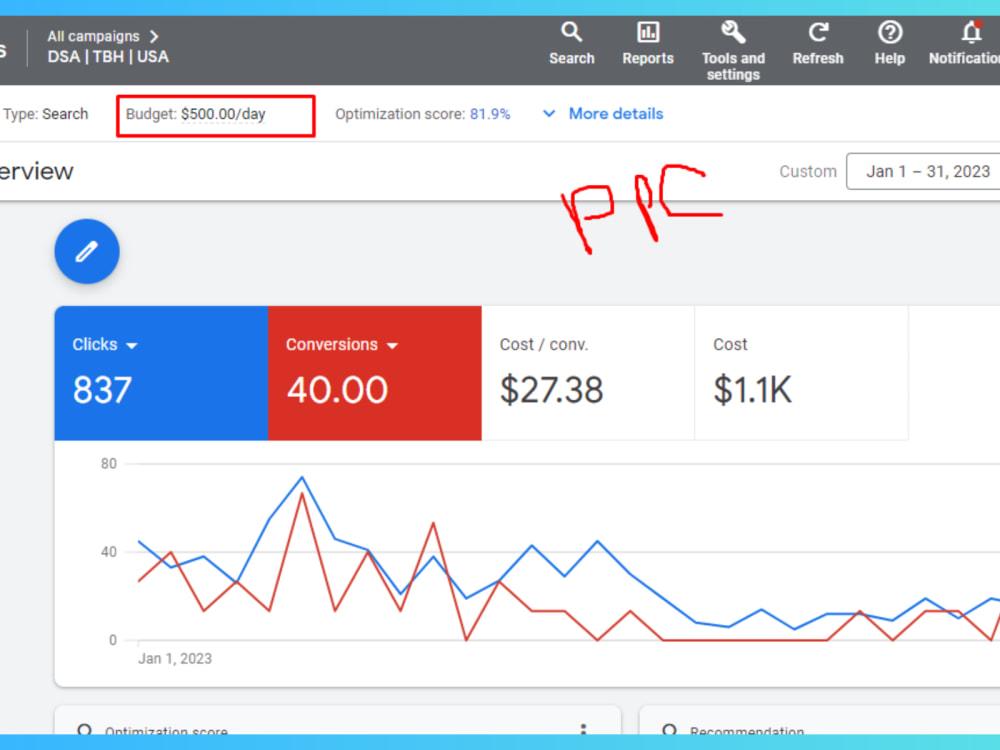The height and width of the screenshot is (750, 1000).
Task: Click the $27.38 cost per conversion value
Action: (551, 389)
